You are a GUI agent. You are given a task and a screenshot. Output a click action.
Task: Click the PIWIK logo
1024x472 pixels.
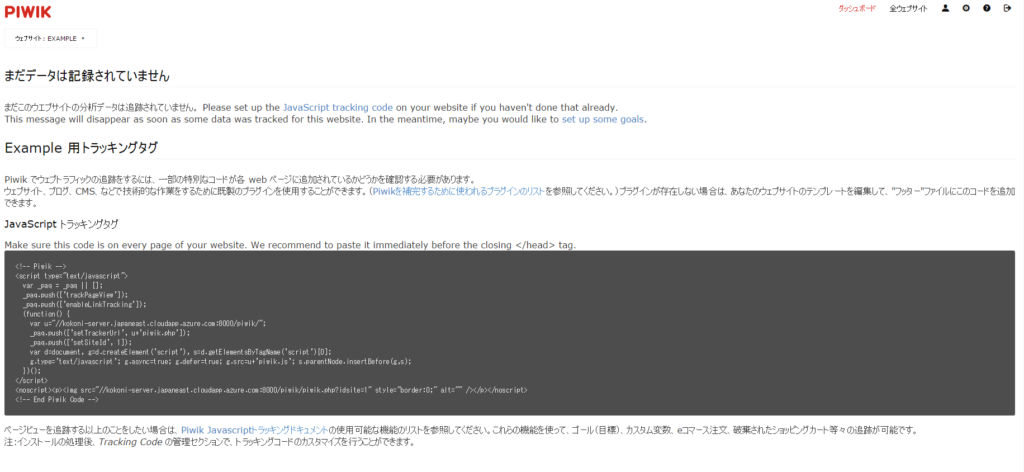[x=27, y=11]
